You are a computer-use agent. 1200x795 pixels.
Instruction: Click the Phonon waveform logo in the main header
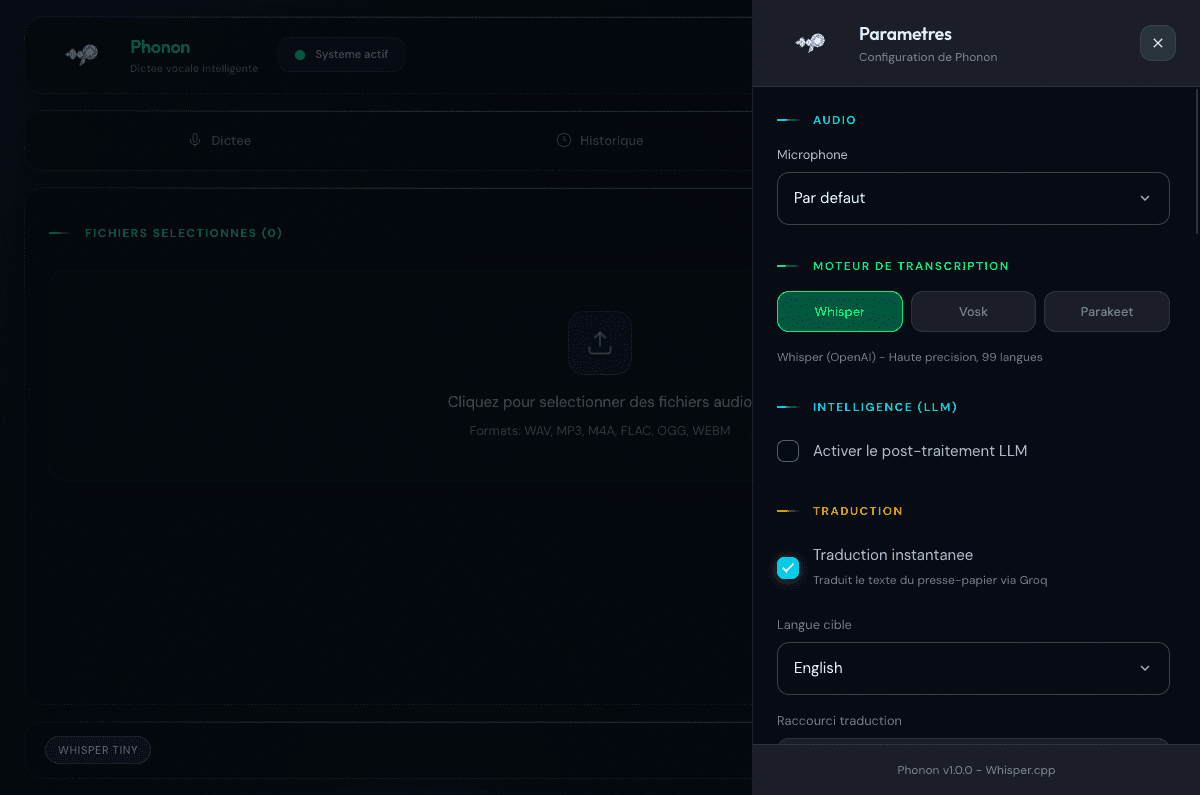click(x=81, y=55)
